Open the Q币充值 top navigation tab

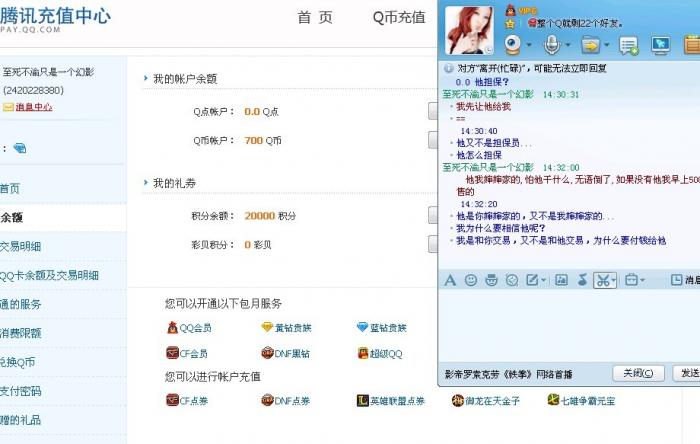coord(399,17)
